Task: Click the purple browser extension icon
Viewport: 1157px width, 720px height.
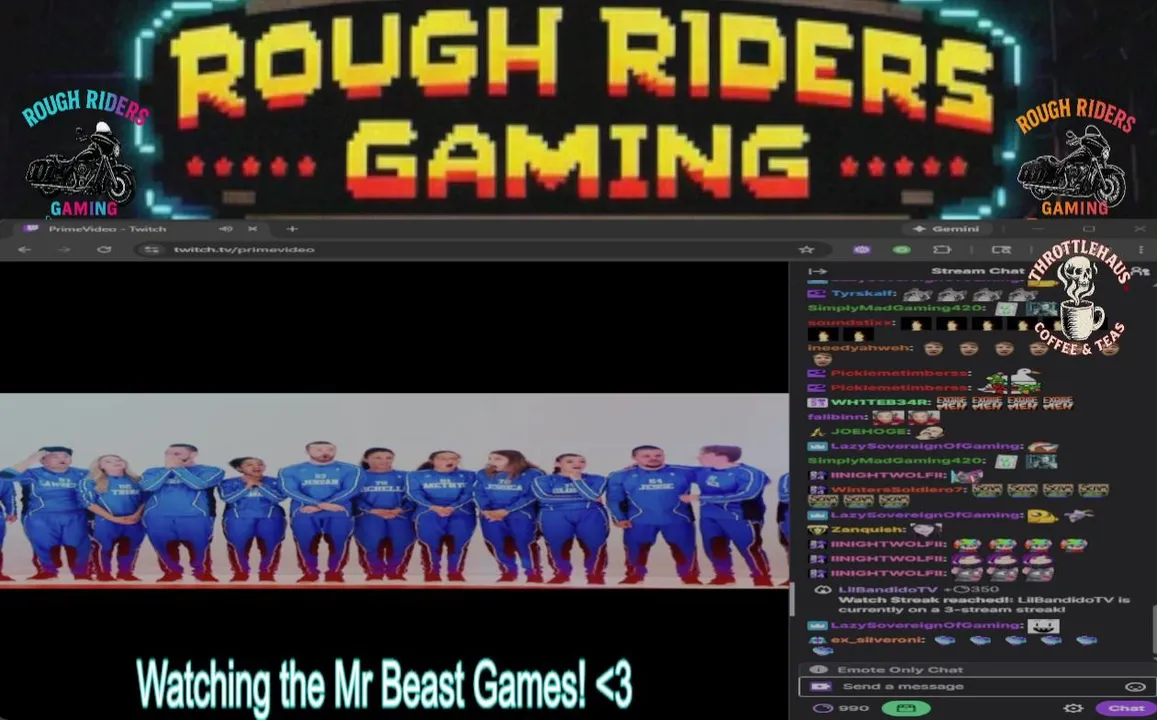Action: pyautogui.click(x=861, y=250)
